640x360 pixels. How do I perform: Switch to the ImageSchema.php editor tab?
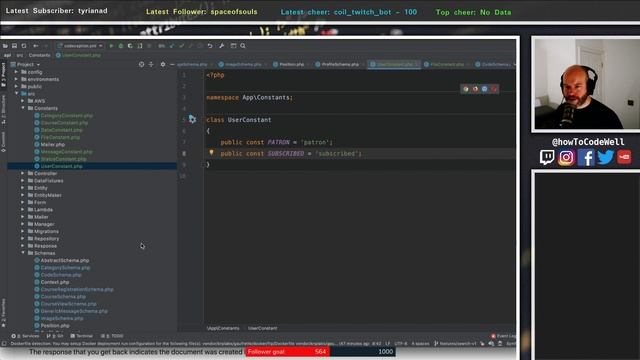240,64
